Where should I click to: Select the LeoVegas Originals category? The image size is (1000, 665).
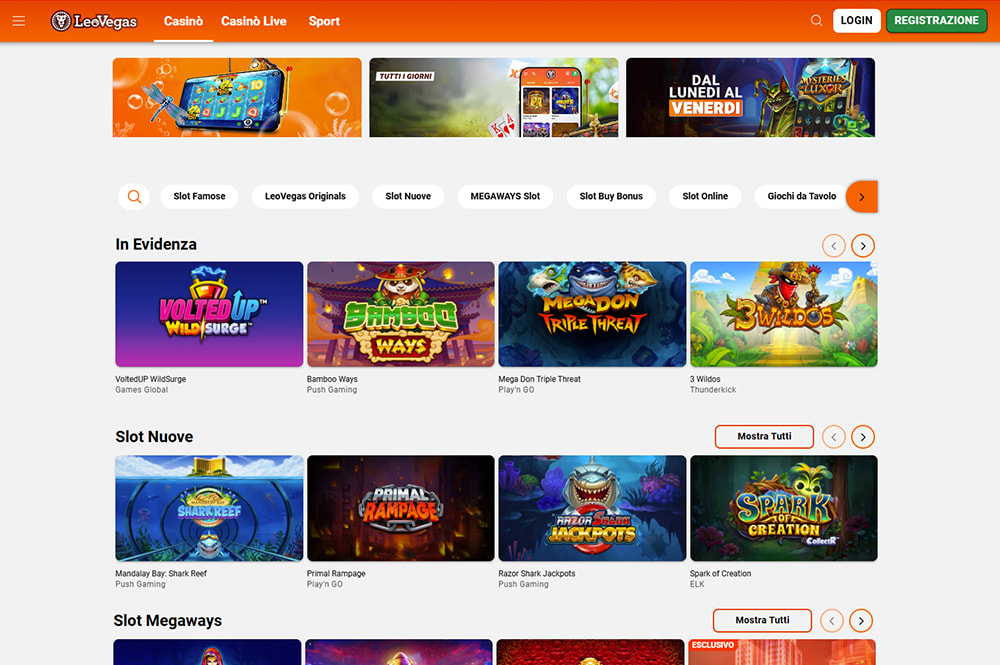305,196
